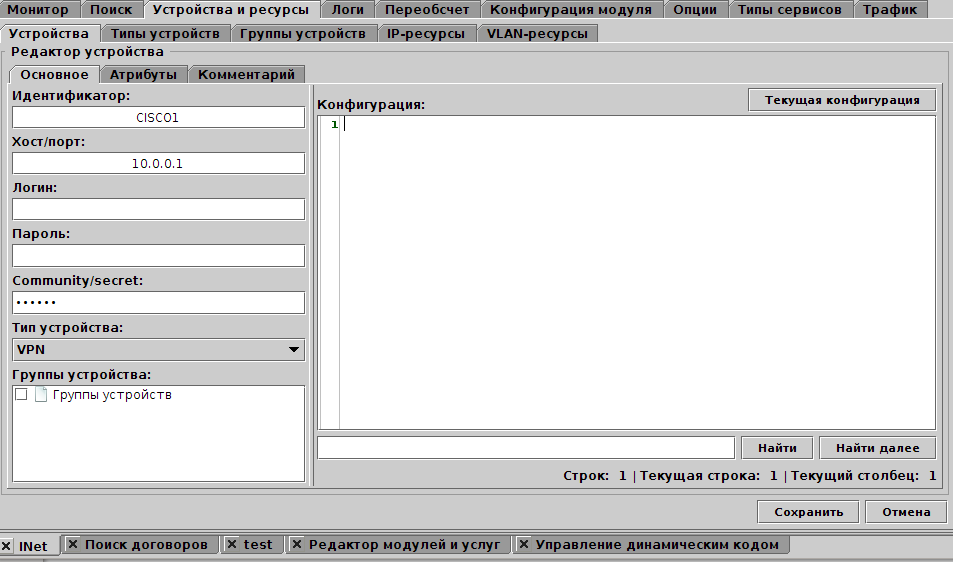Focus the search field beside Найти
The image size is (953, 562).
coord(525,448)
